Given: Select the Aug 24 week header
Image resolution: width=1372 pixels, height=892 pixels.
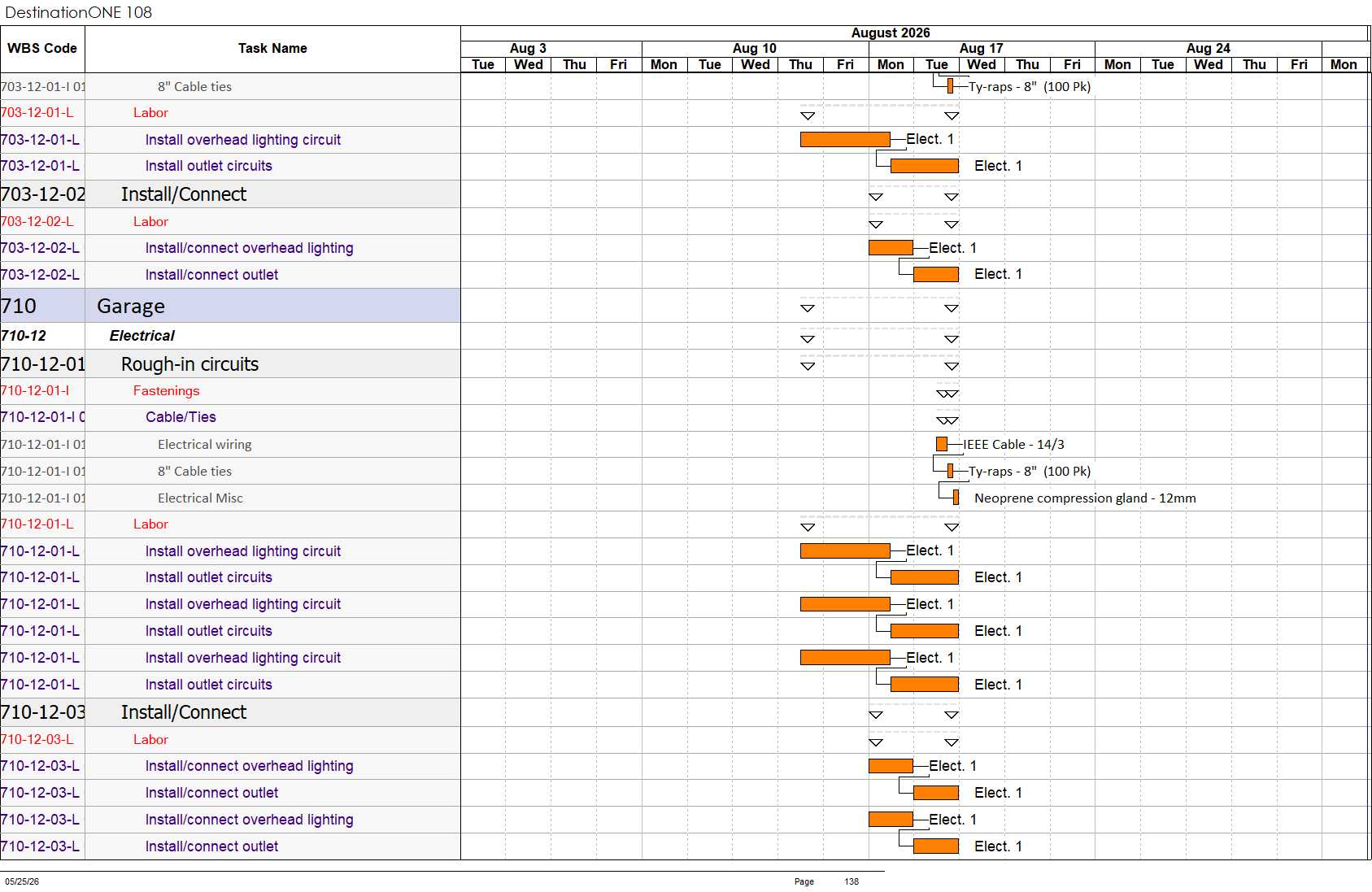Looking at the screenshot, I should click(1209, 49).
